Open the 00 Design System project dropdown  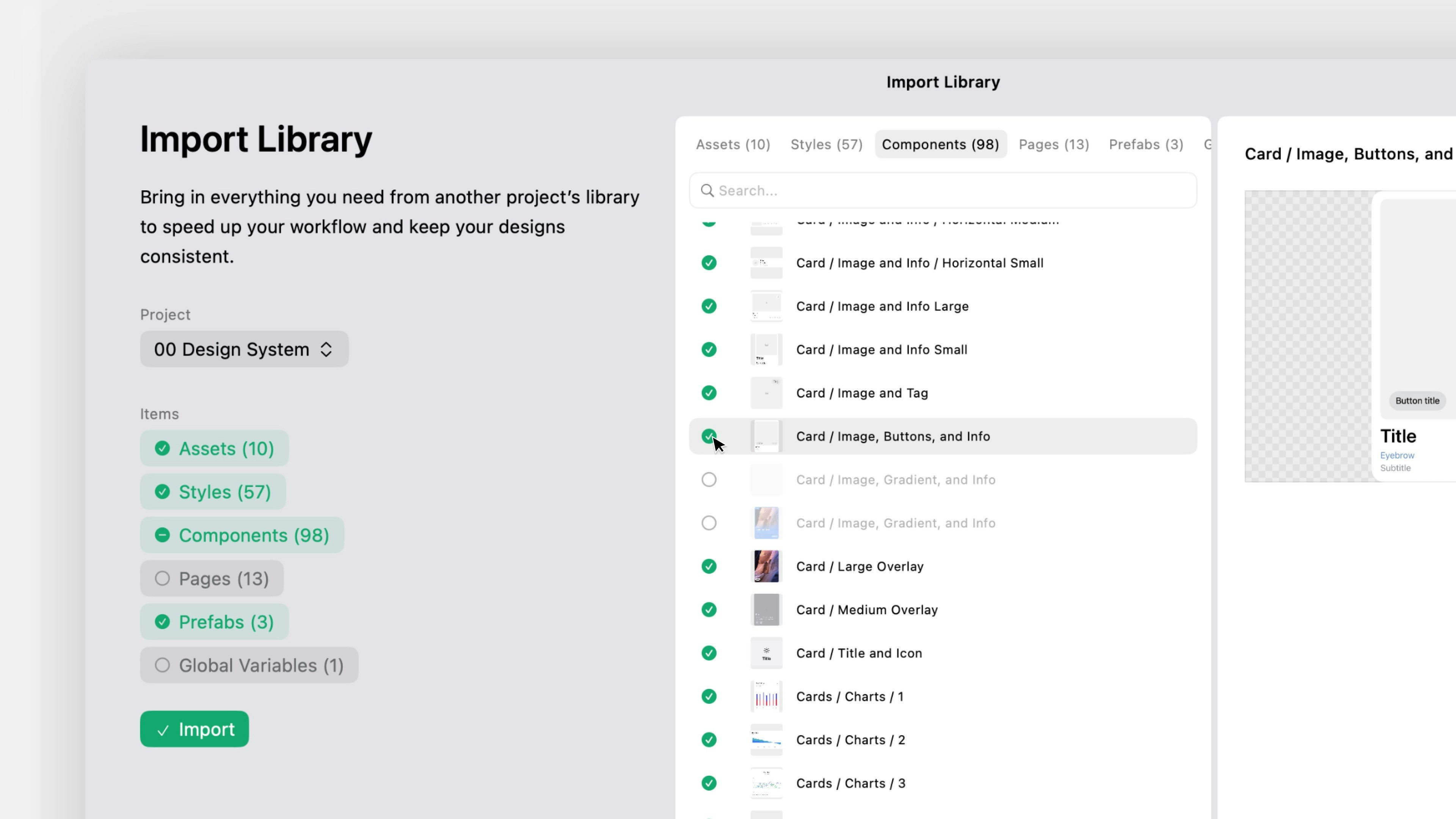pos(244,349)
